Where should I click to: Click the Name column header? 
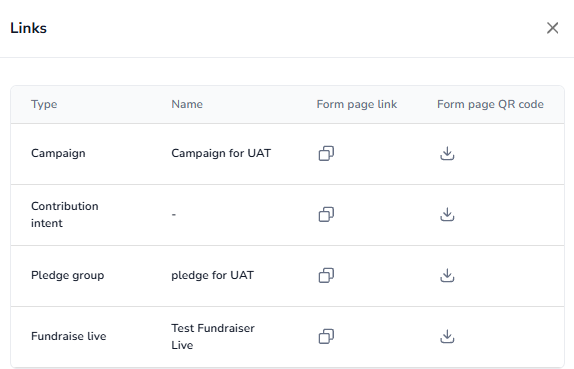pos(187,104)
